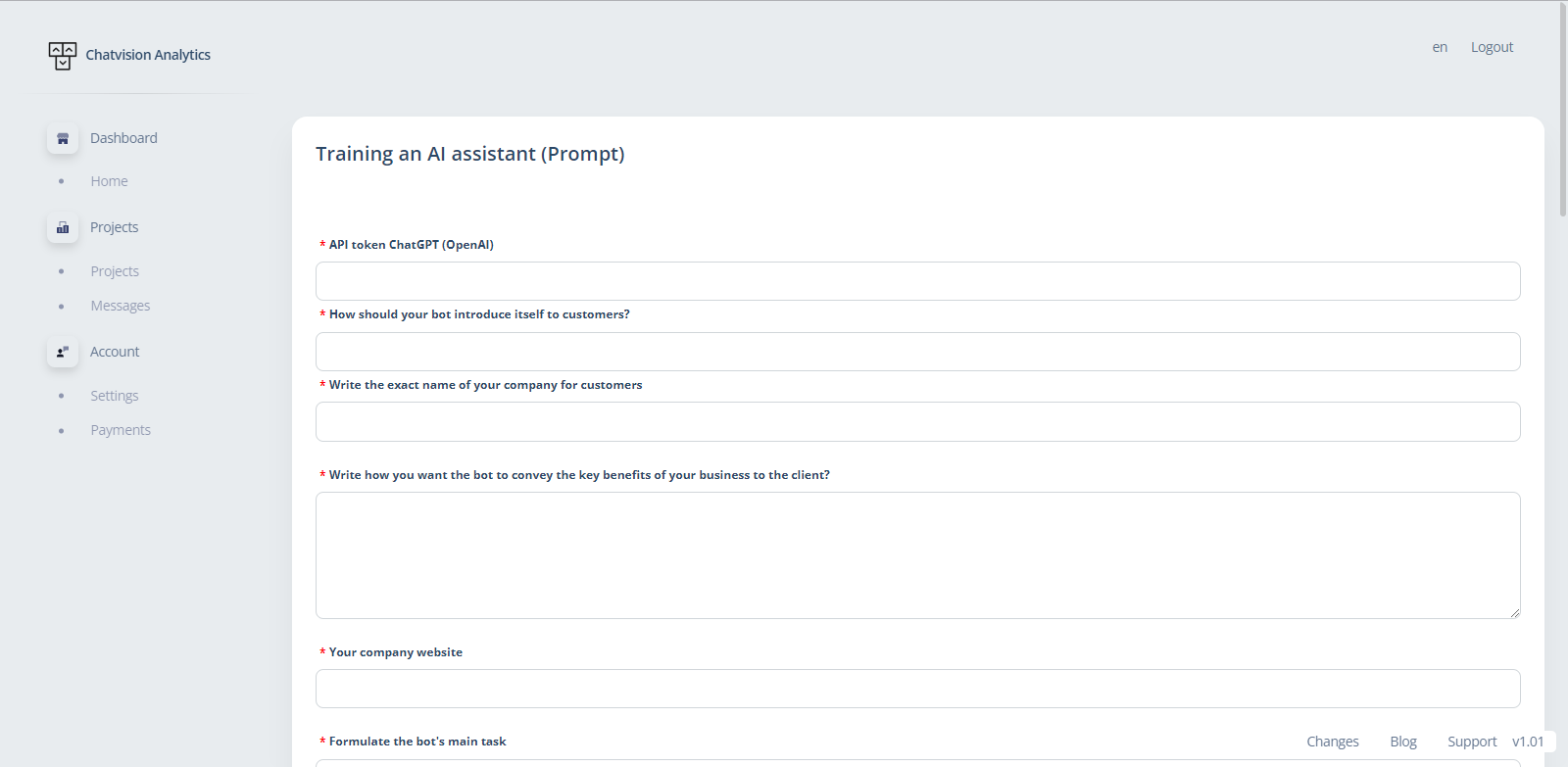Click the 'Write the exact name of your company' label
The image size is (1568, 767).
pyautogui.click(x=485, y=385)
